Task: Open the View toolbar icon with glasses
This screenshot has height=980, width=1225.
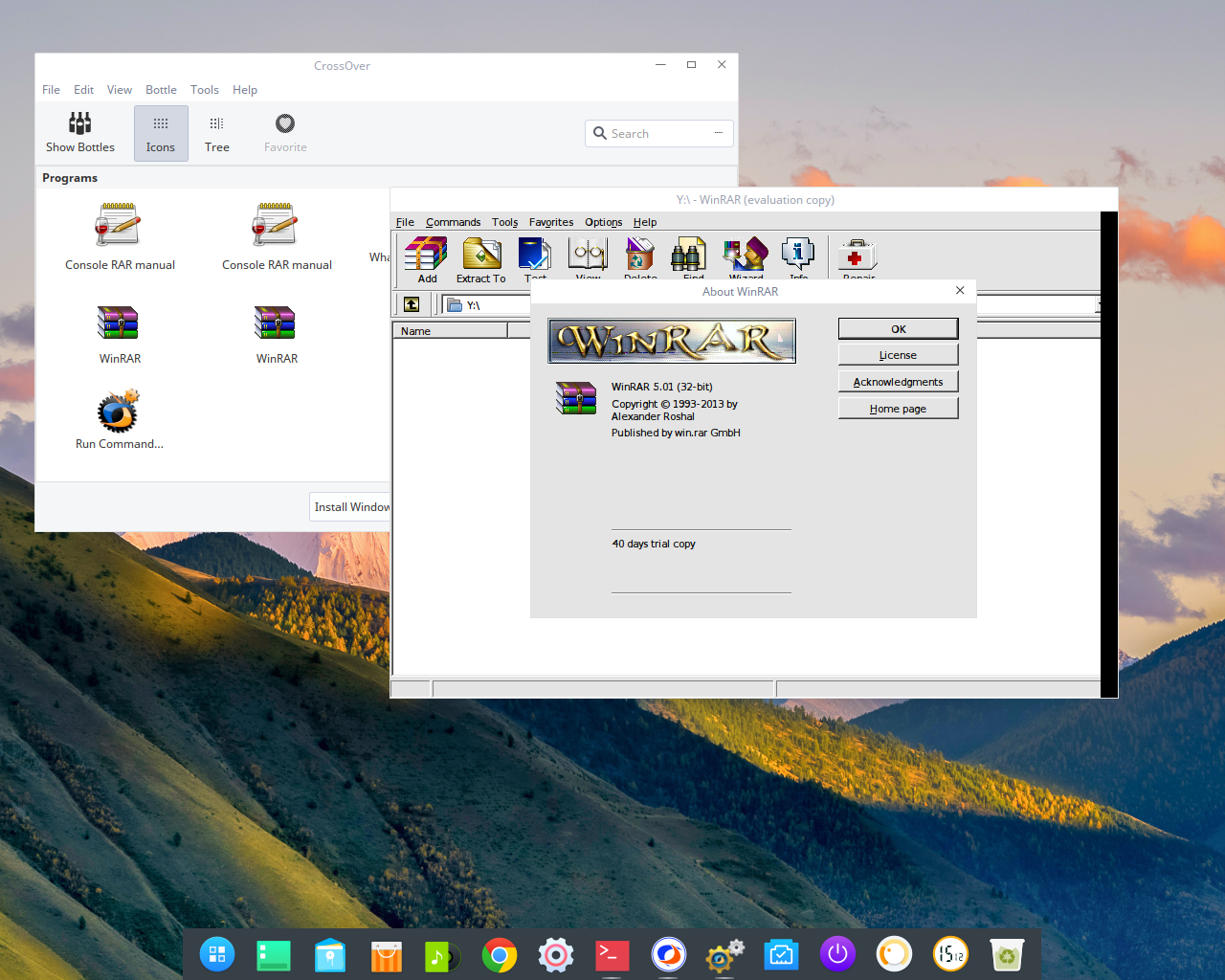Action: pyautogui.click(x=588, y=256)
